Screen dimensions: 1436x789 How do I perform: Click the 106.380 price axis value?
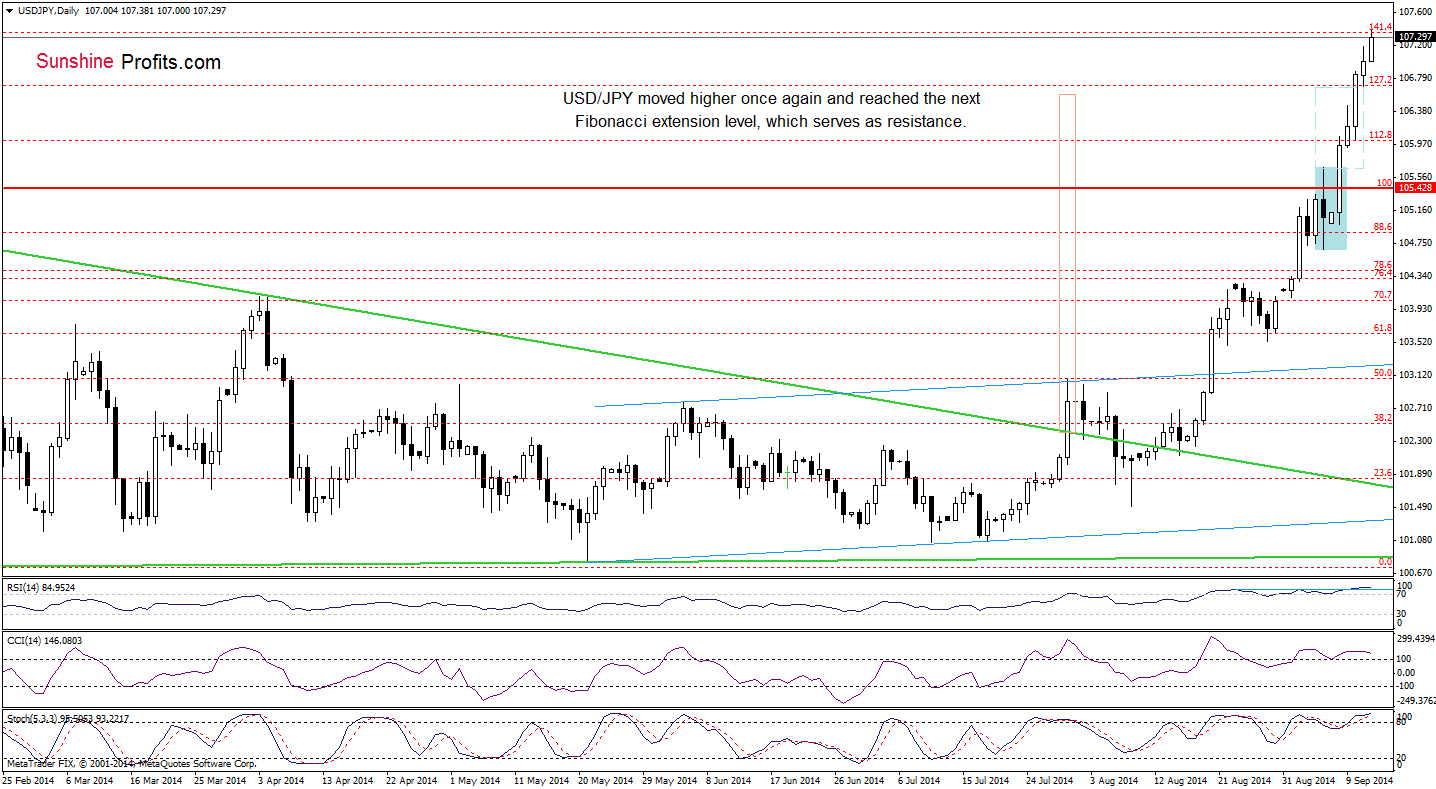[x=1416, y=110]
